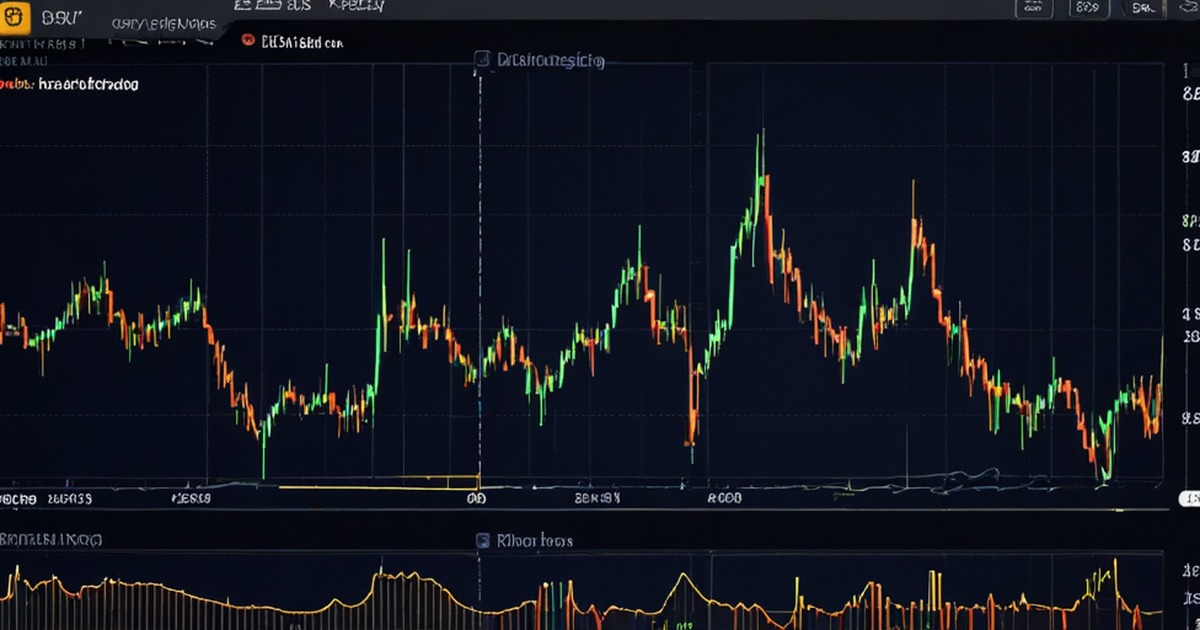The image size is (1200, 630).
Task: Click the text next to the red circle
Action: click(302, 43)
